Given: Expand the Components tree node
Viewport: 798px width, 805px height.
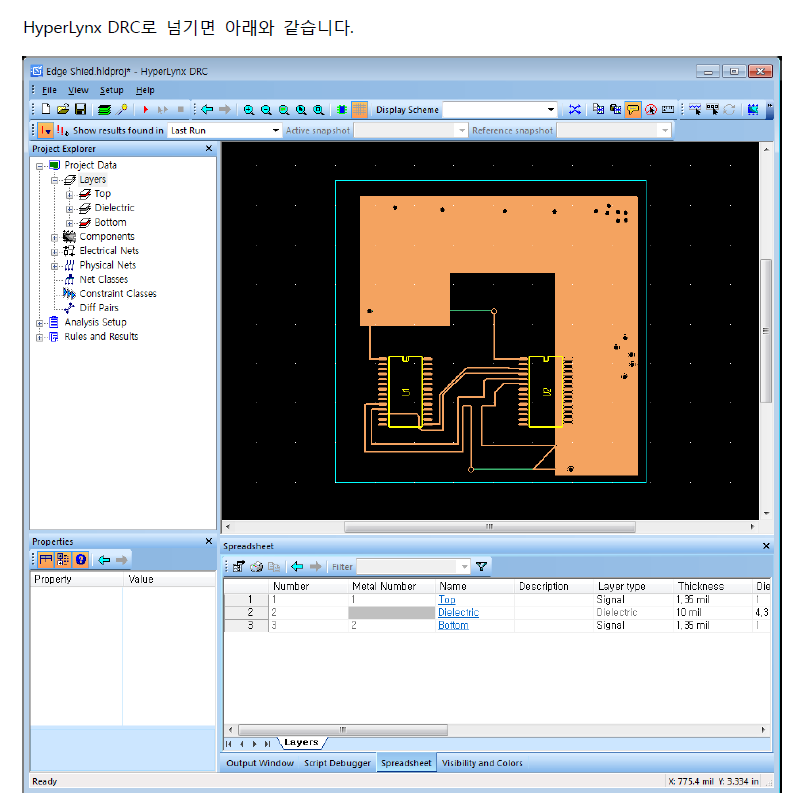Looking at the screenshot, I should [55, 237].
